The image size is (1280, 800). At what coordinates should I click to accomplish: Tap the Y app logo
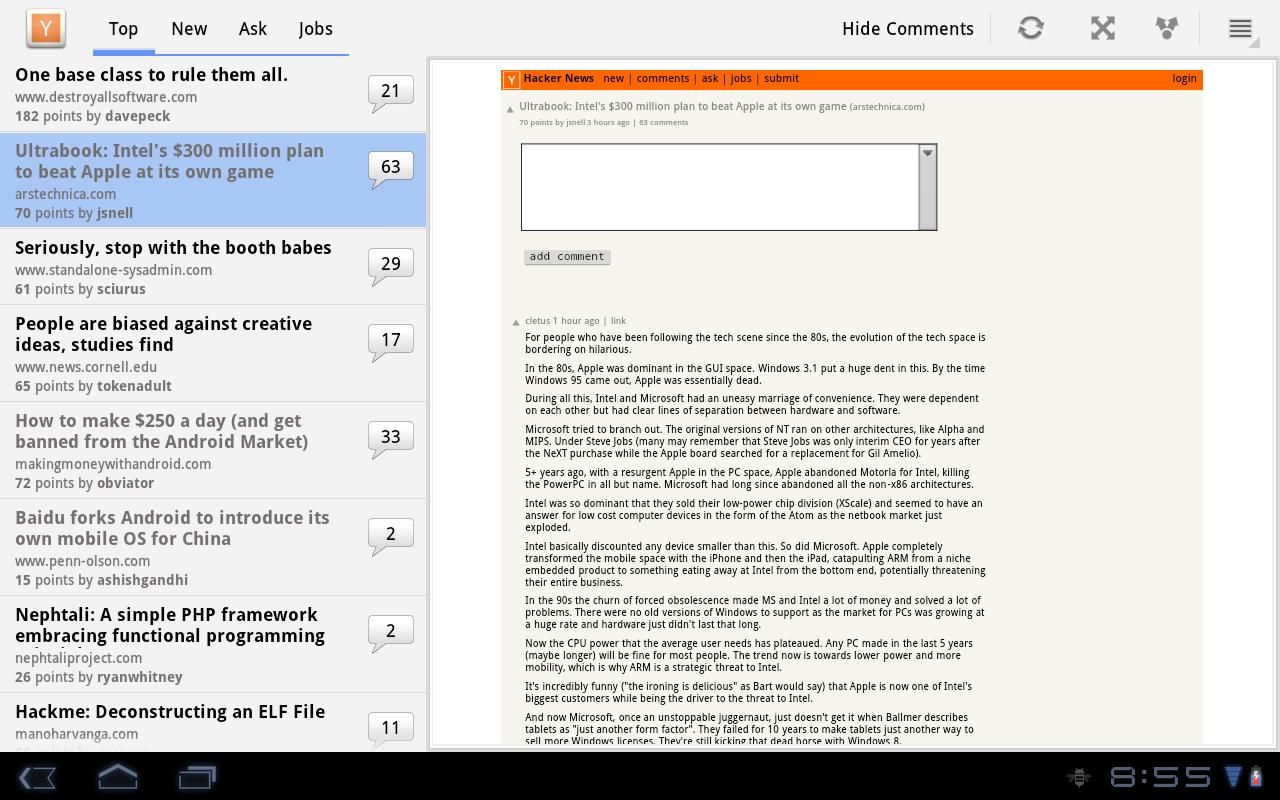[45, 28]
